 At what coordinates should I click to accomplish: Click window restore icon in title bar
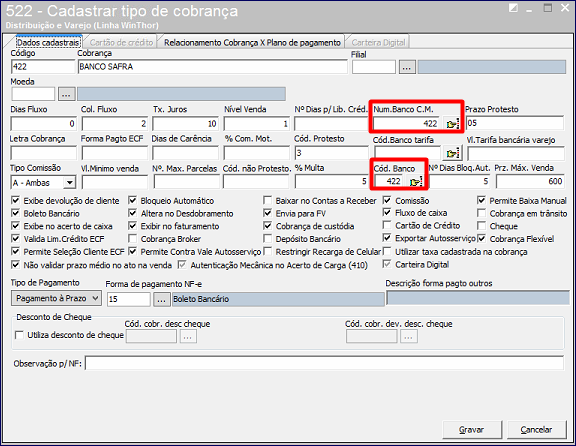(x=548, y=8)
